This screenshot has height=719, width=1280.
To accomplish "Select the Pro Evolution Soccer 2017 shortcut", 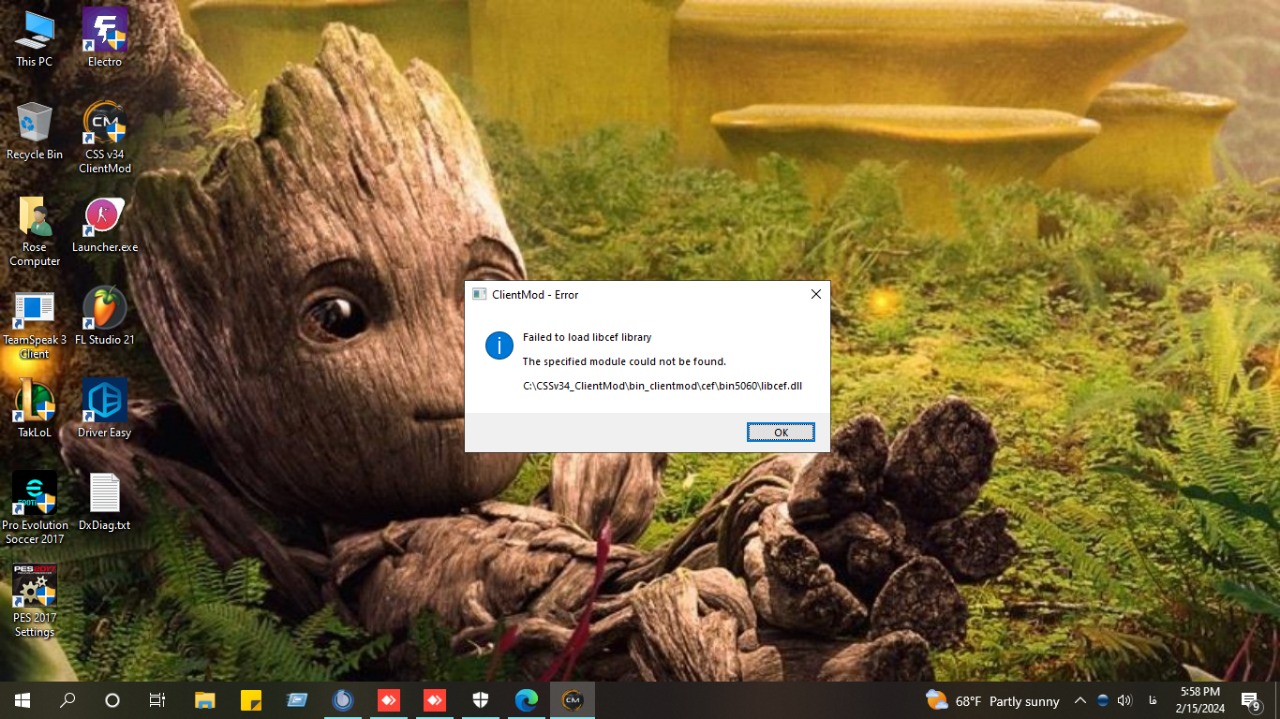I will pyautogui.click(x=34, y=510).
